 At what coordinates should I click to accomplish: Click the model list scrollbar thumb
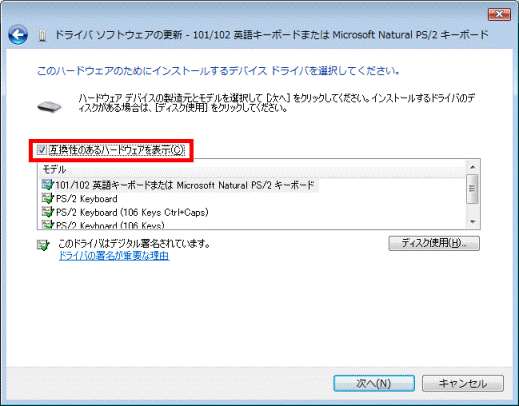tap(473, 189)
